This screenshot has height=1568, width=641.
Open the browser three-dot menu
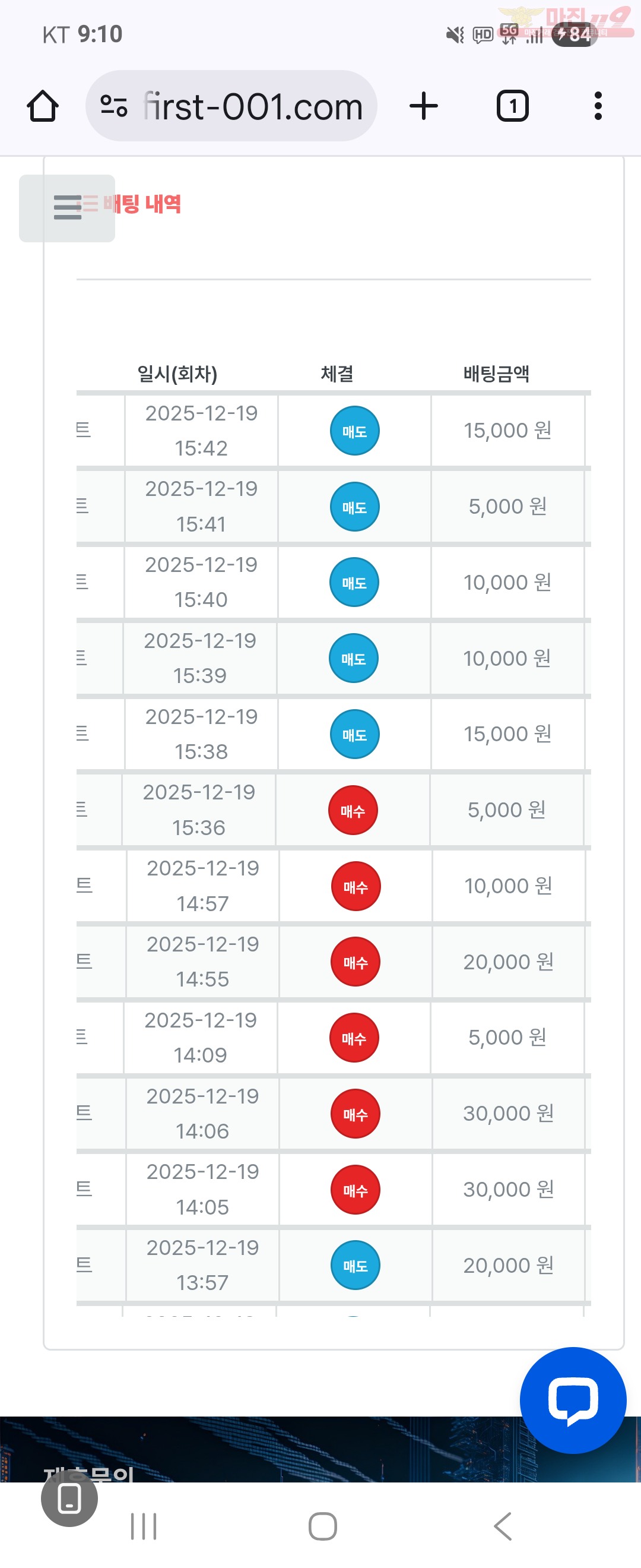(598, 106)
